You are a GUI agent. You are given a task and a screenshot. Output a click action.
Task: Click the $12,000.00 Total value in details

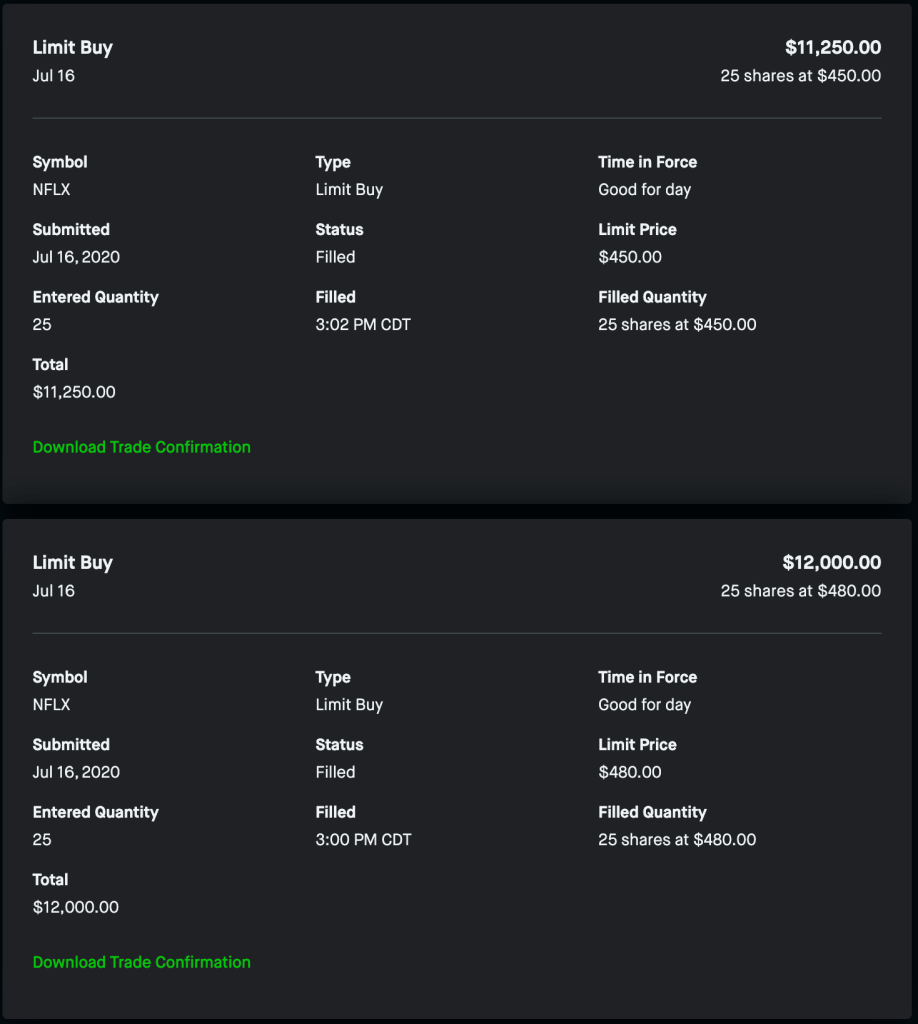point(75,907)
